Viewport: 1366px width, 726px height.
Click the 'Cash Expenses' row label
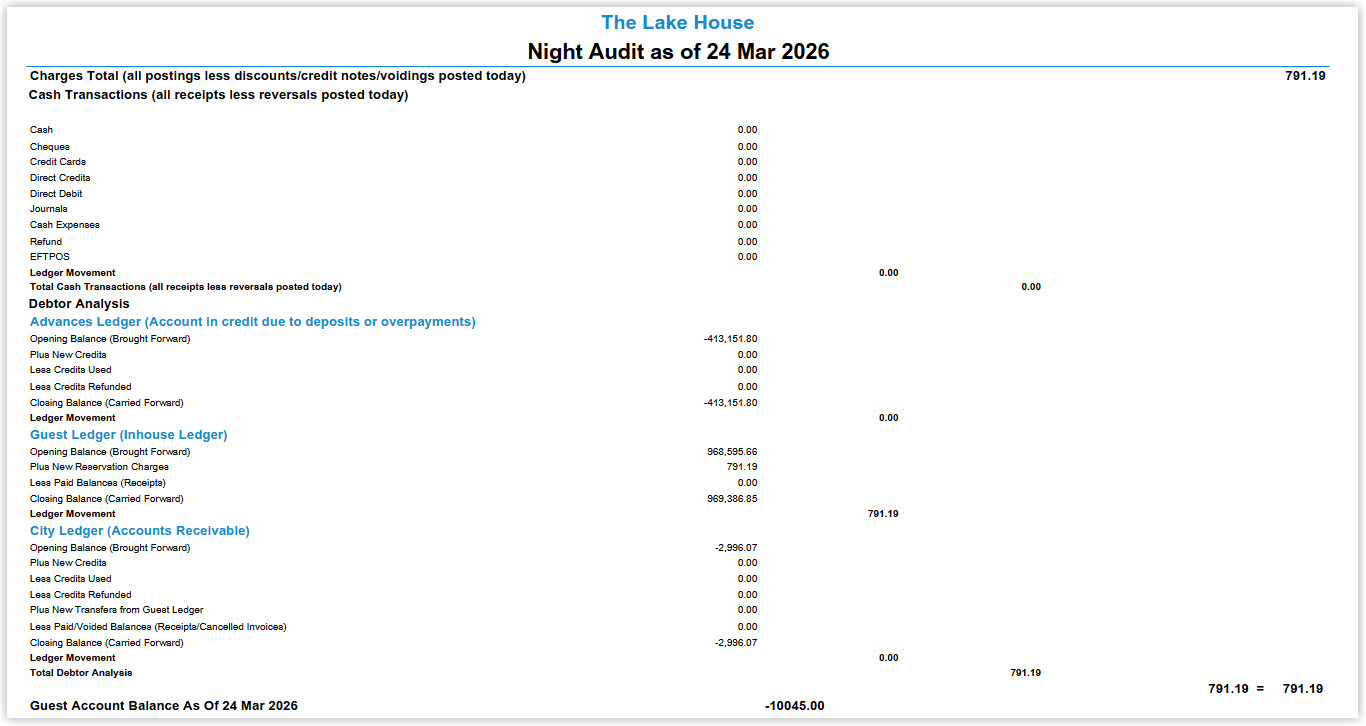click(65, 225)
